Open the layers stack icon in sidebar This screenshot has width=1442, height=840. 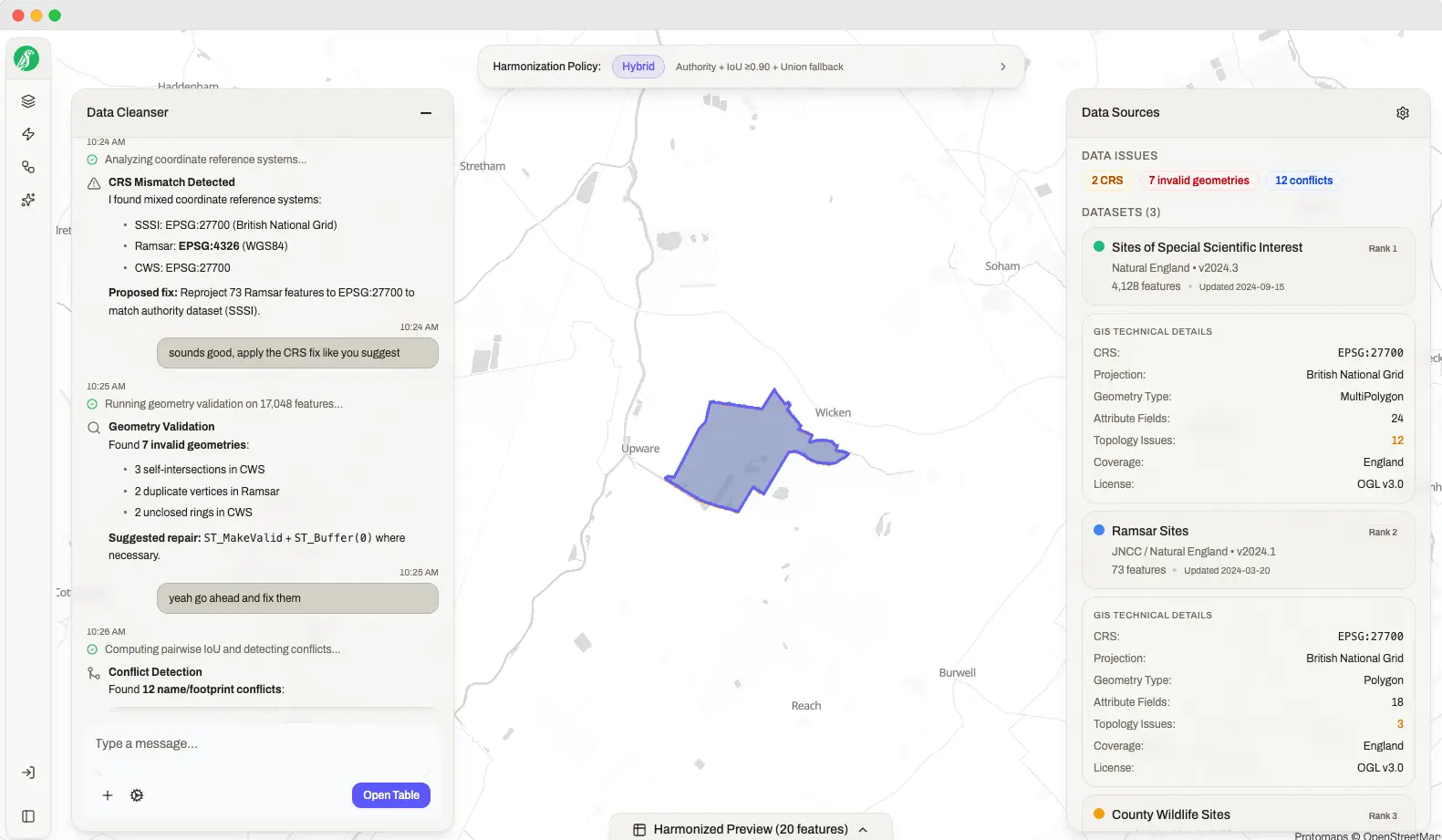(28, 101)
